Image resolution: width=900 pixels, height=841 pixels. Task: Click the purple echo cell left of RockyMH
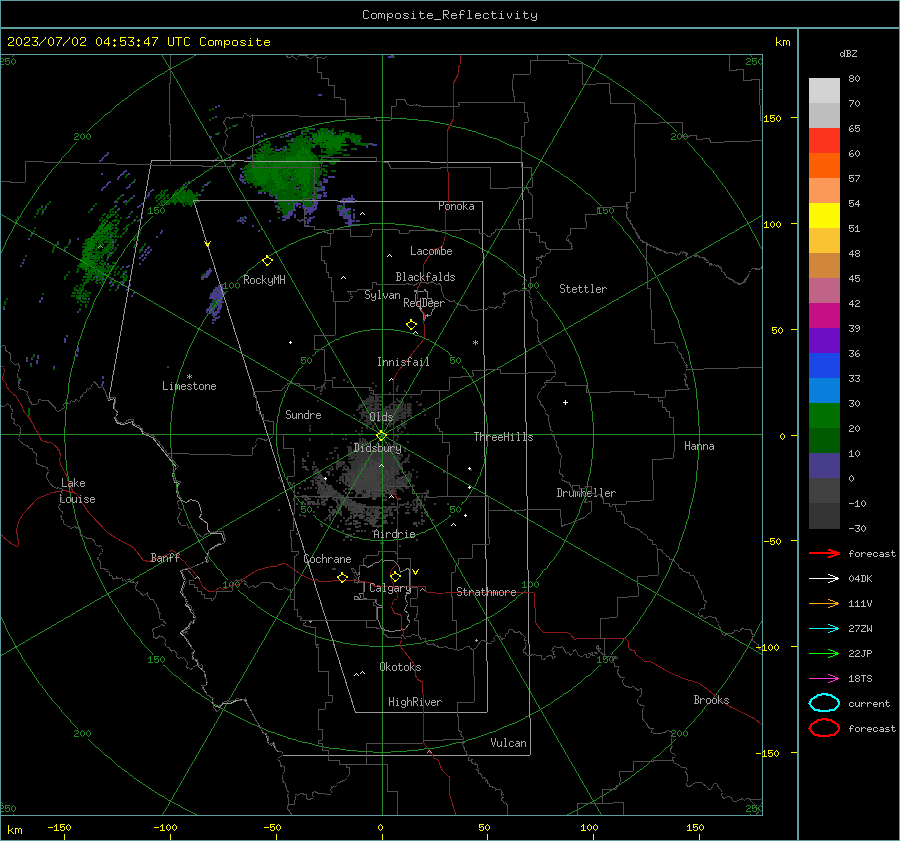click(x=216, y=300)
